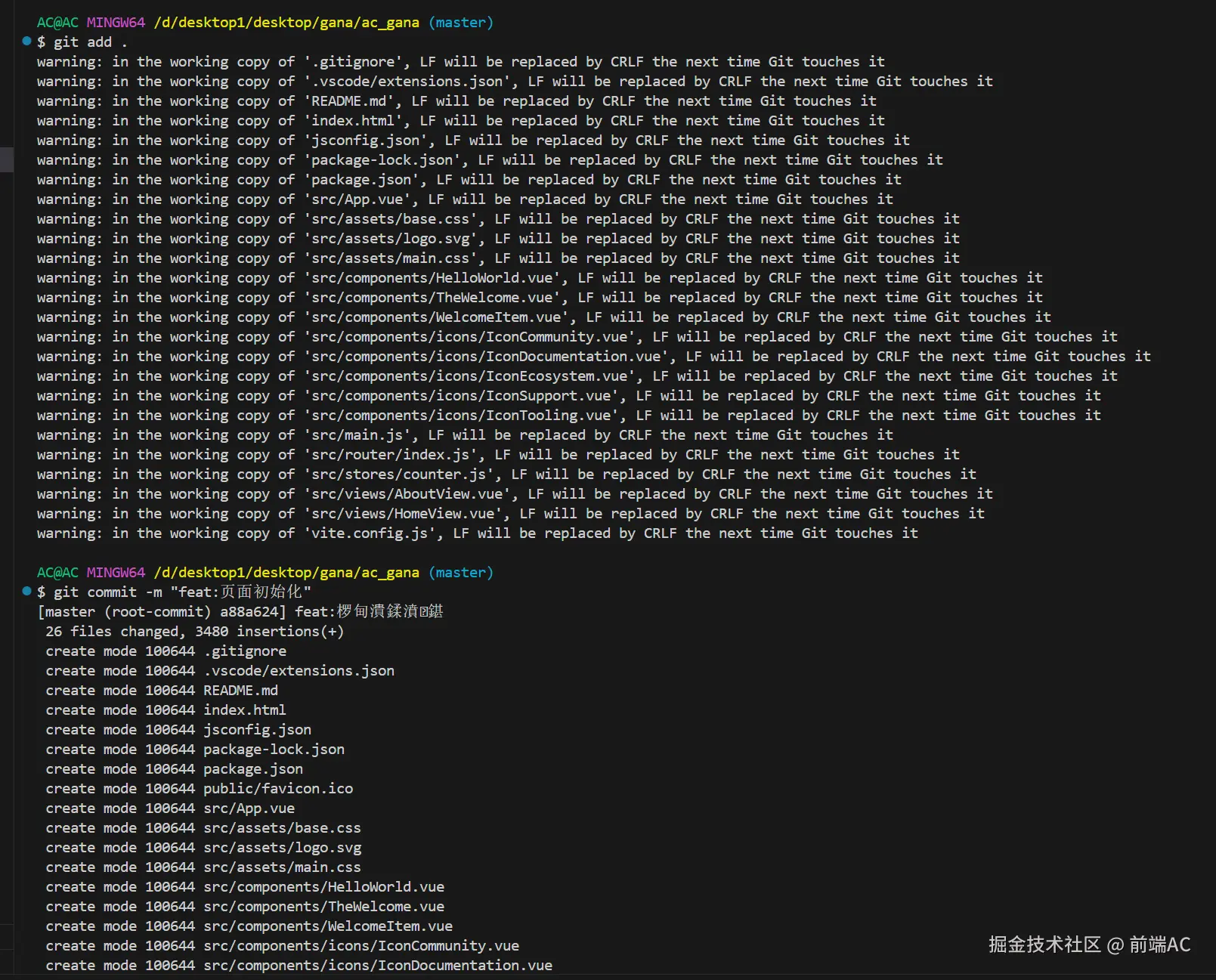Click package-lock.json in the create mode list

pyautogui.click(x=274, y=750)
